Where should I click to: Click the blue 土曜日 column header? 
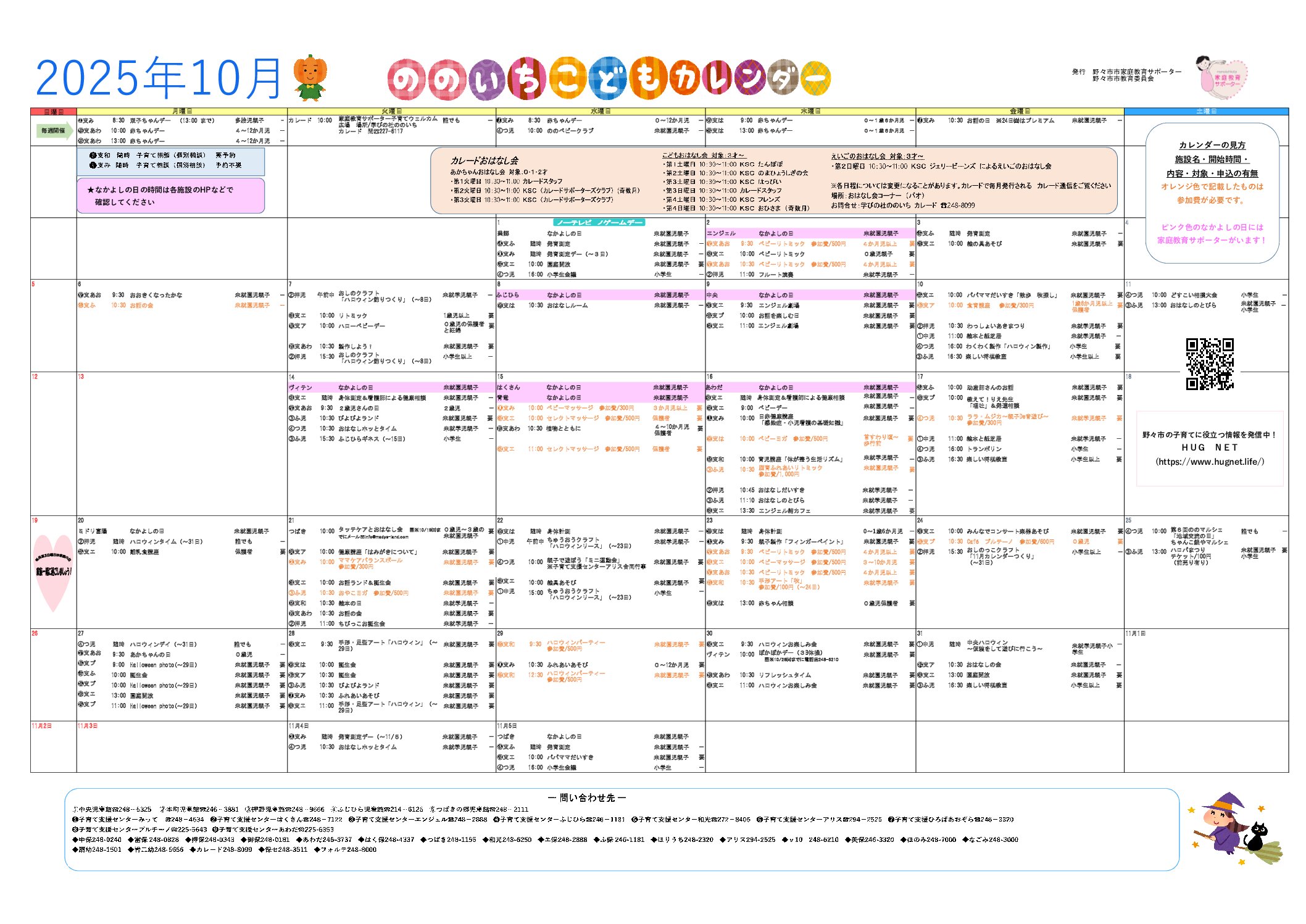1206,112
